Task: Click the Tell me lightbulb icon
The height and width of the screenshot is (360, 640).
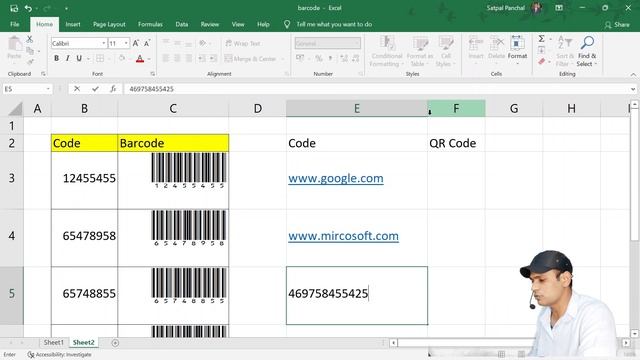Action: 287,24
